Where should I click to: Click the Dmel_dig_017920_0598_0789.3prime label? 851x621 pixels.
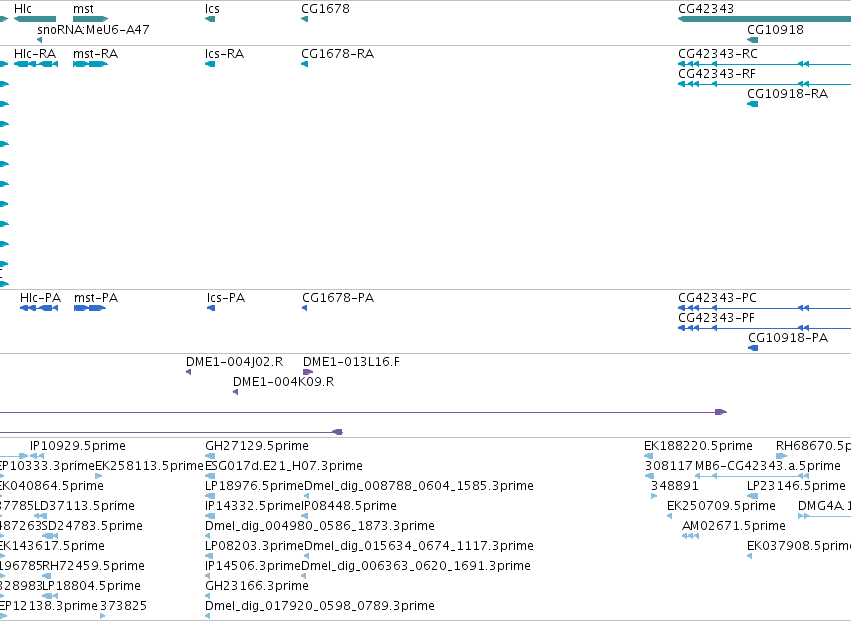tap(320, 606)
